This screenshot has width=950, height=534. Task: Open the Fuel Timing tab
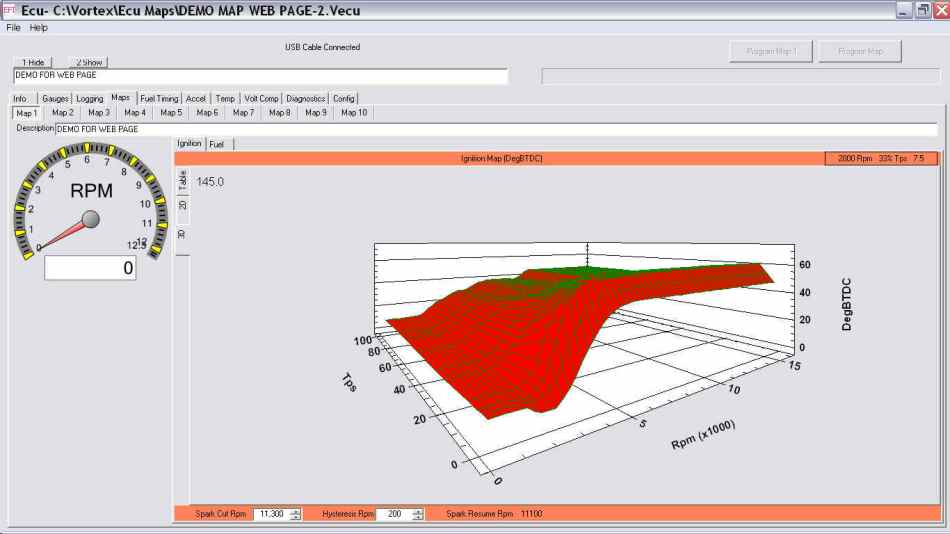159,99
